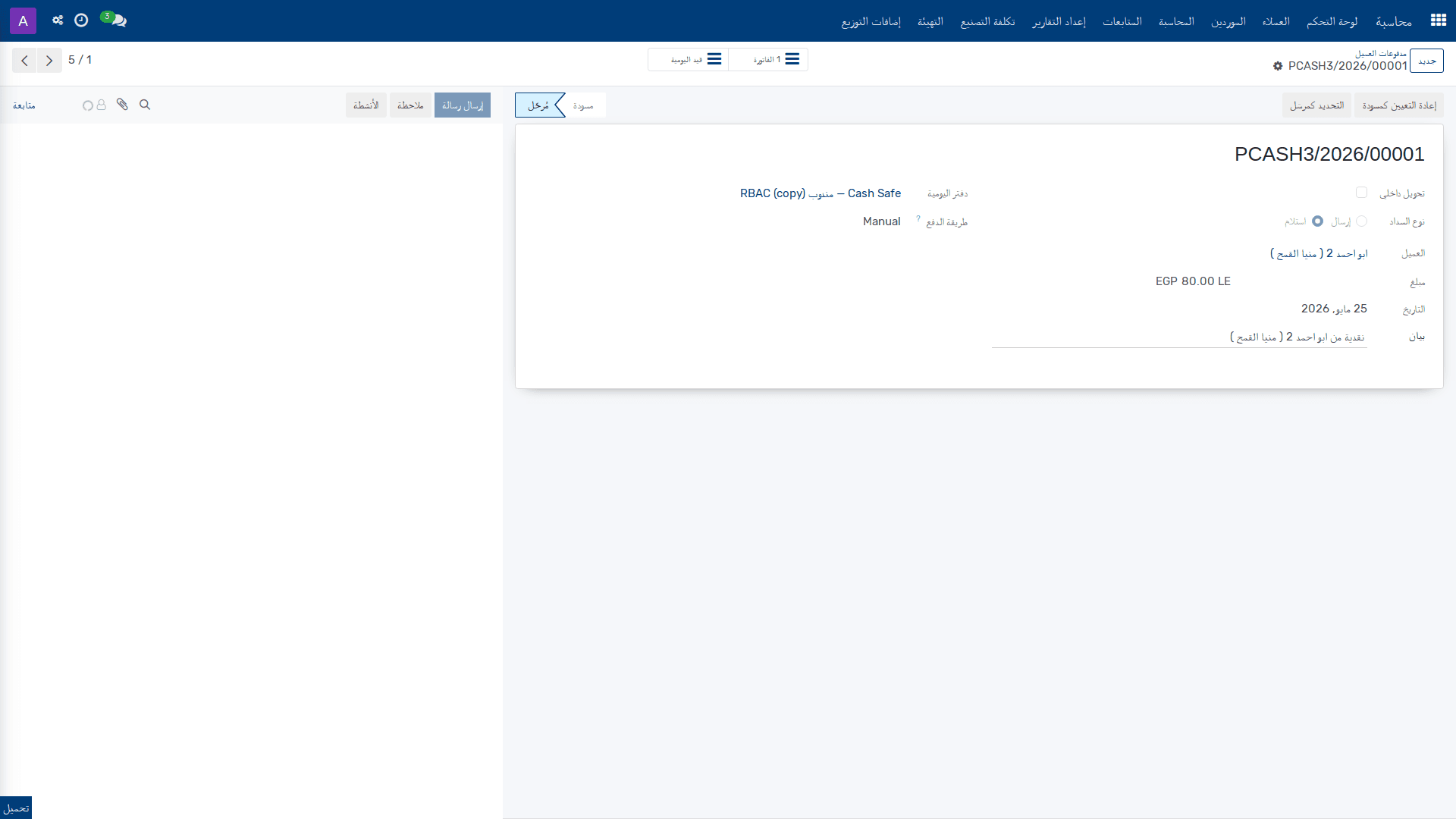Select the إرسال payment type radio
This screenshot has height=819, width=1456.
tap(1361, 221)
